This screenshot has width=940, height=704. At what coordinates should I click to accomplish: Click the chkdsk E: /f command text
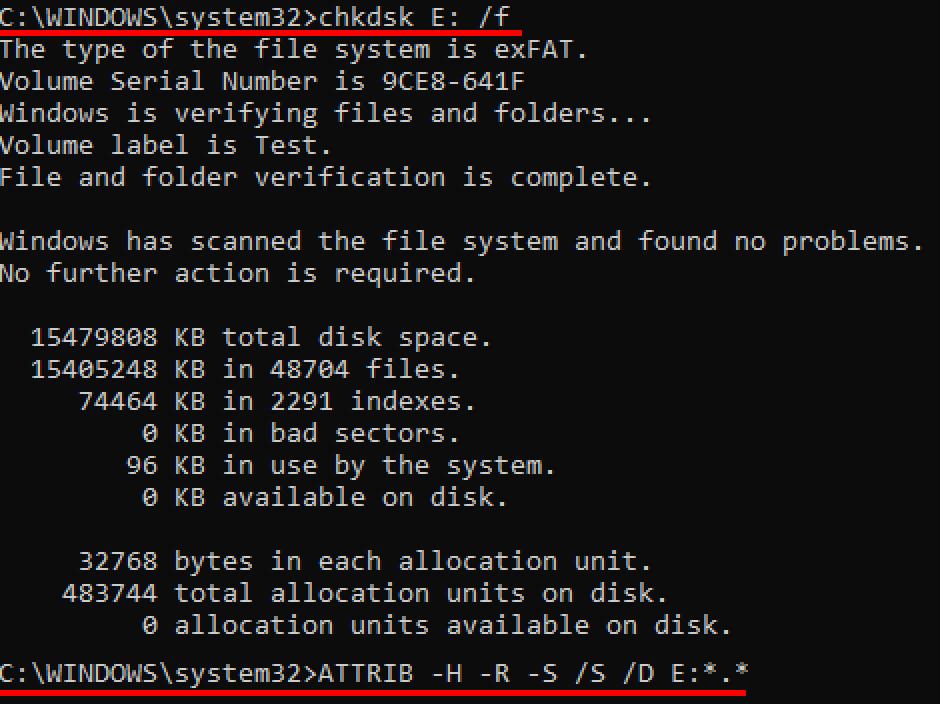[420, 17]
